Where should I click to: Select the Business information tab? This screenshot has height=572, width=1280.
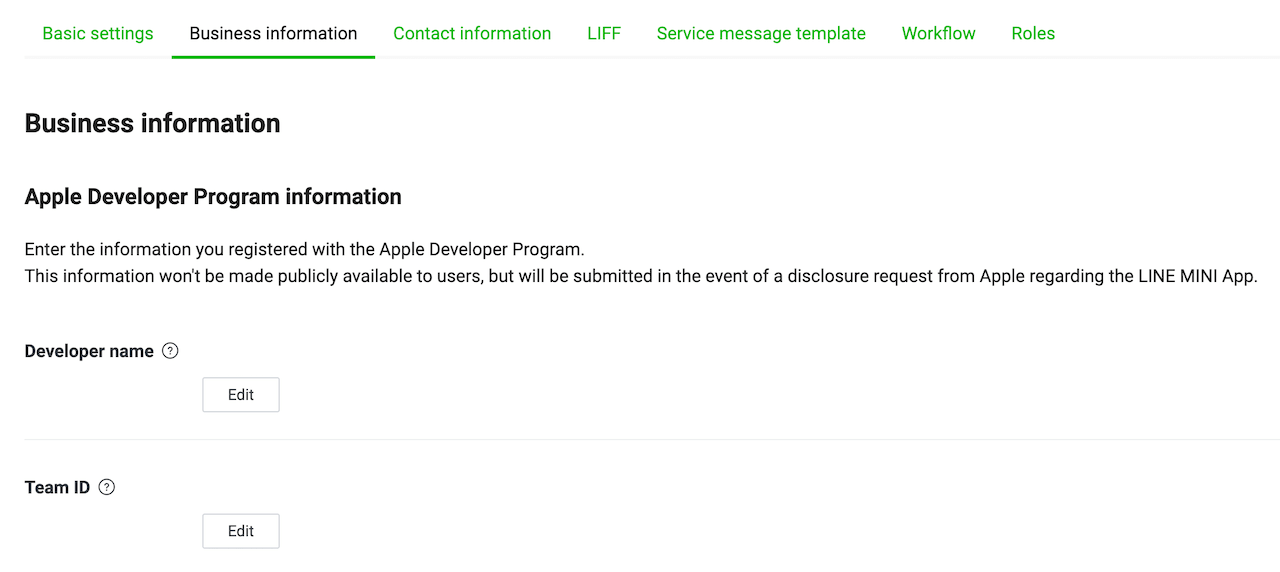pyautogui.click(x=273, y=33)
